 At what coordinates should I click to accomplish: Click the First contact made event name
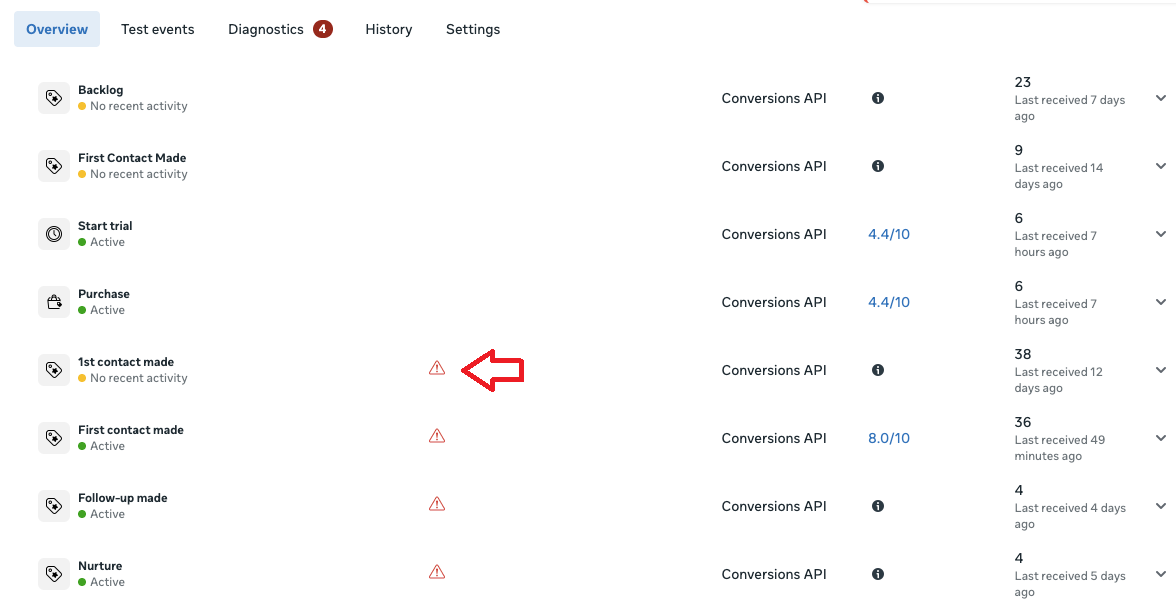(131, 430)
